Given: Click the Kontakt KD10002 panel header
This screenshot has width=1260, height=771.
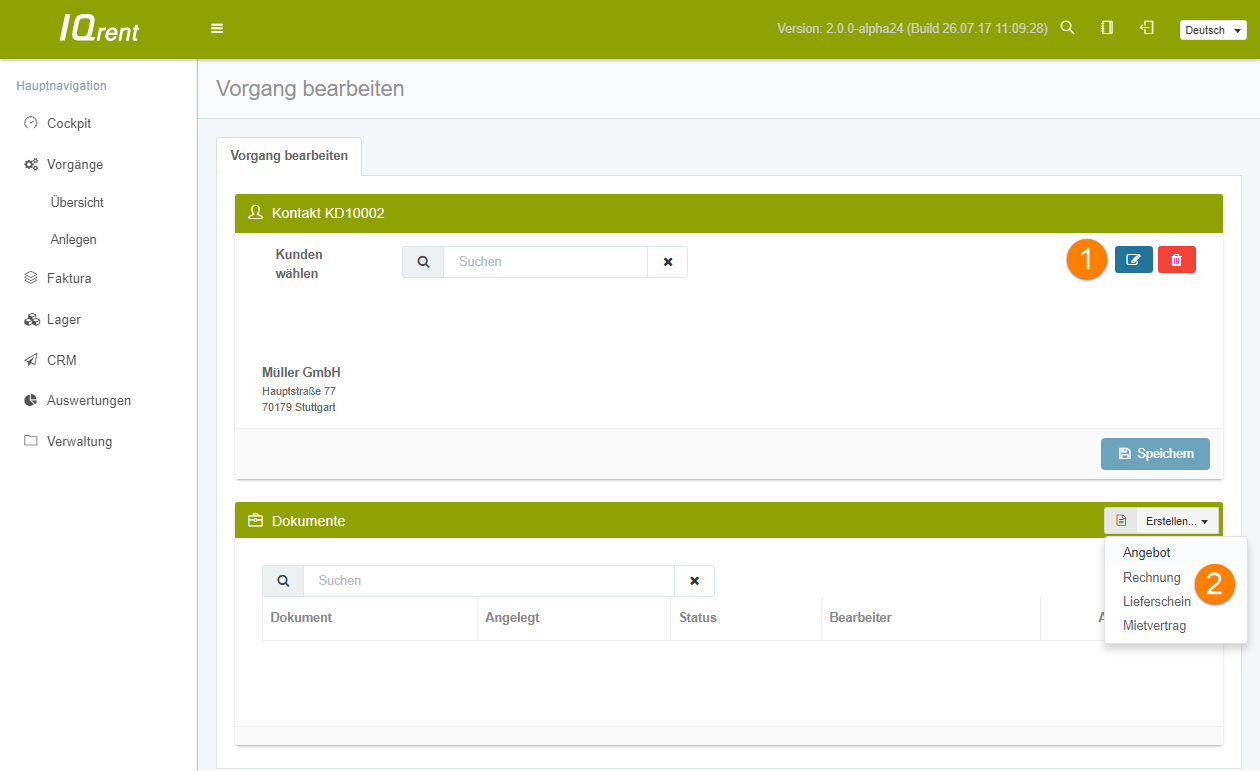Looking at the screenshot, I should click(x=729, y=213).
